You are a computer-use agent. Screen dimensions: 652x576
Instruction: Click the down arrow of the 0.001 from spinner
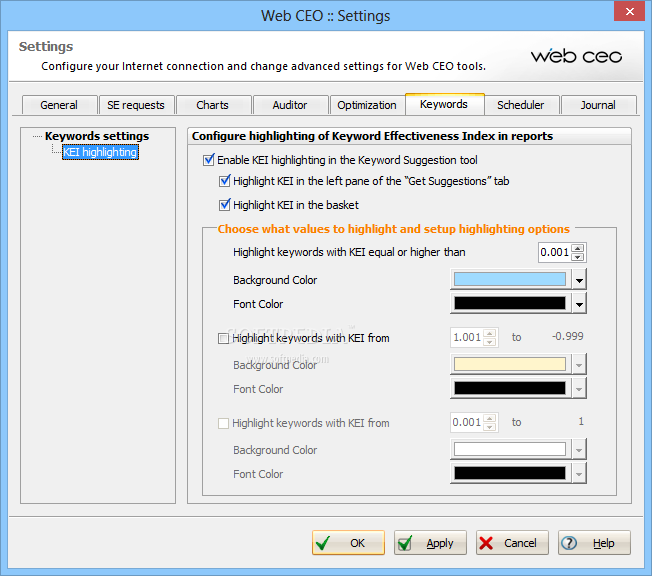490,427
